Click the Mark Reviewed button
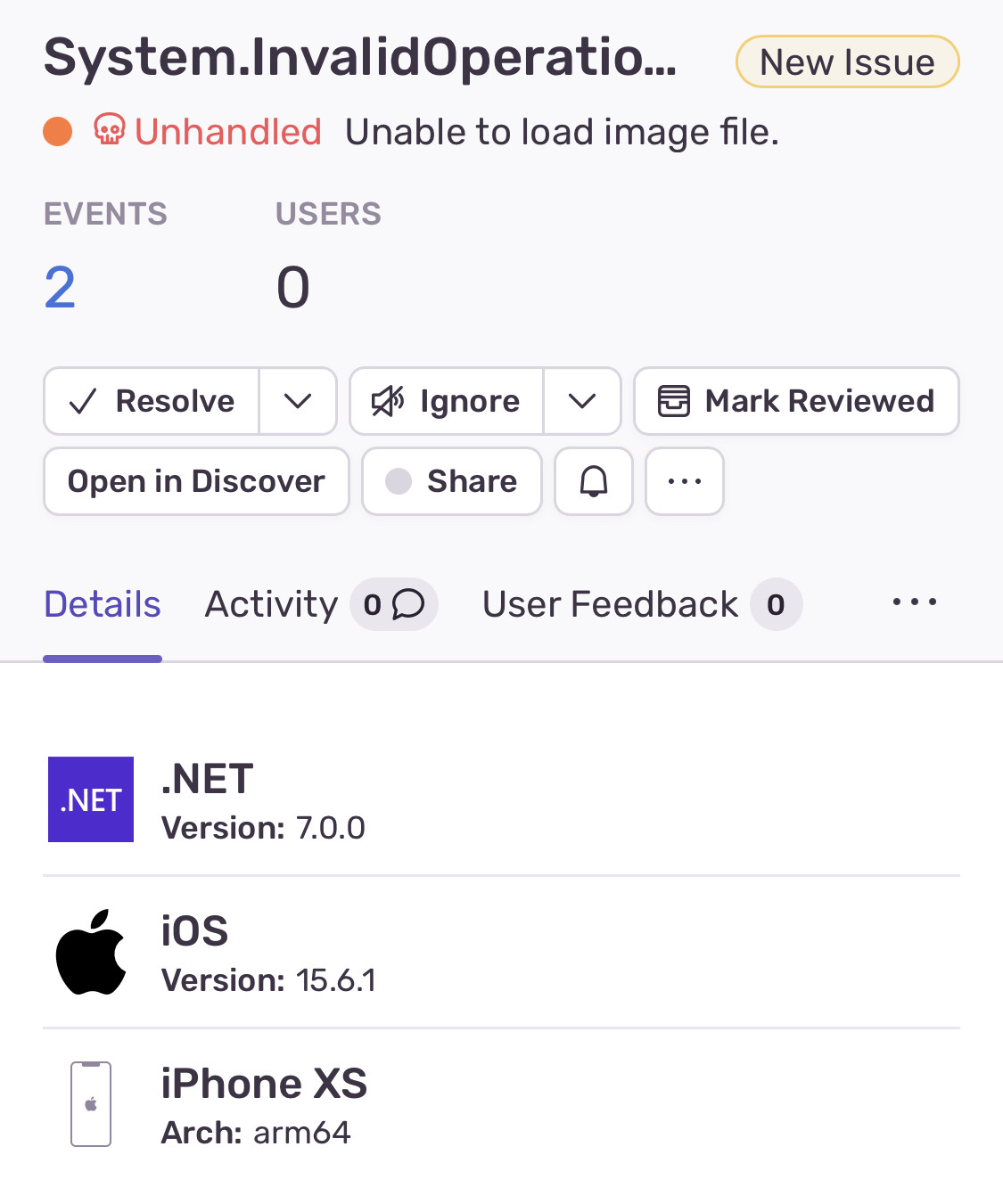 (x=796, y=401)
